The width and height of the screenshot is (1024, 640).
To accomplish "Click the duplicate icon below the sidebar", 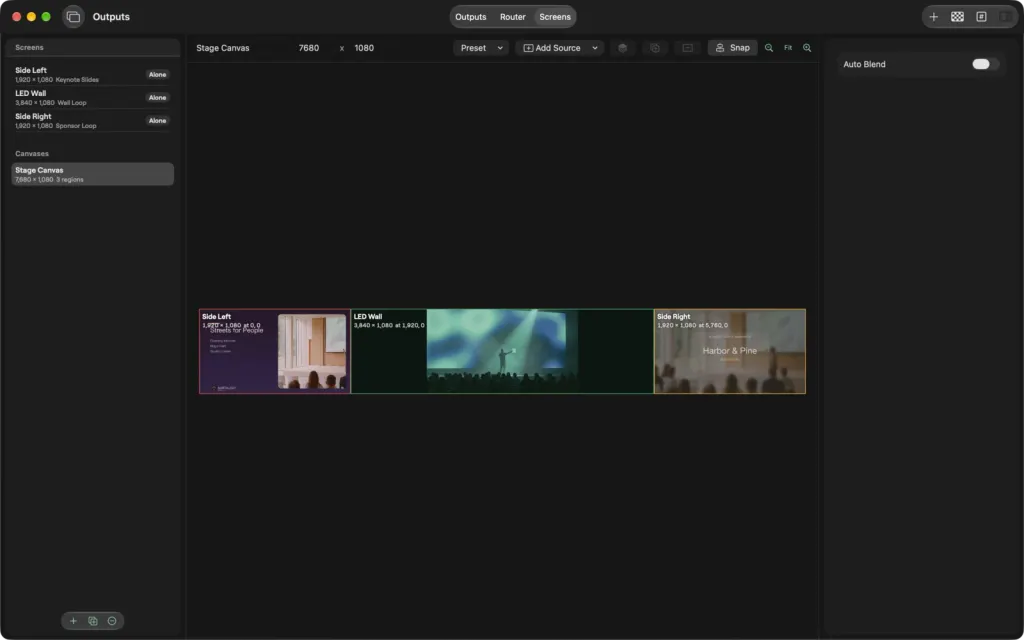I will pyautogui.click(x=93, y=620).
